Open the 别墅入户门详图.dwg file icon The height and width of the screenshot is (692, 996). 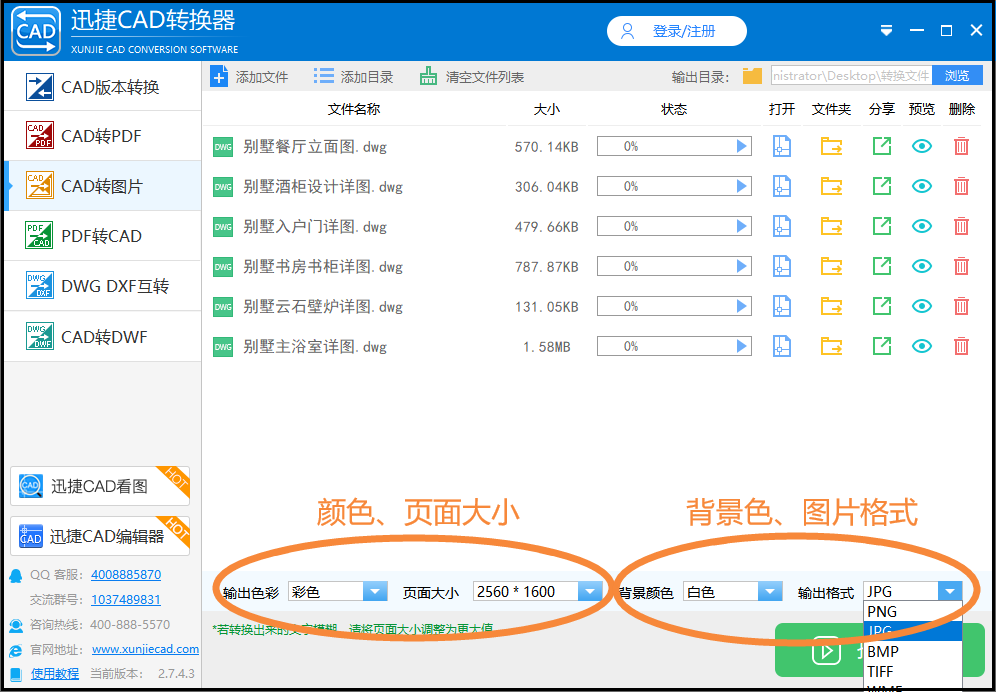click(781, 226)
